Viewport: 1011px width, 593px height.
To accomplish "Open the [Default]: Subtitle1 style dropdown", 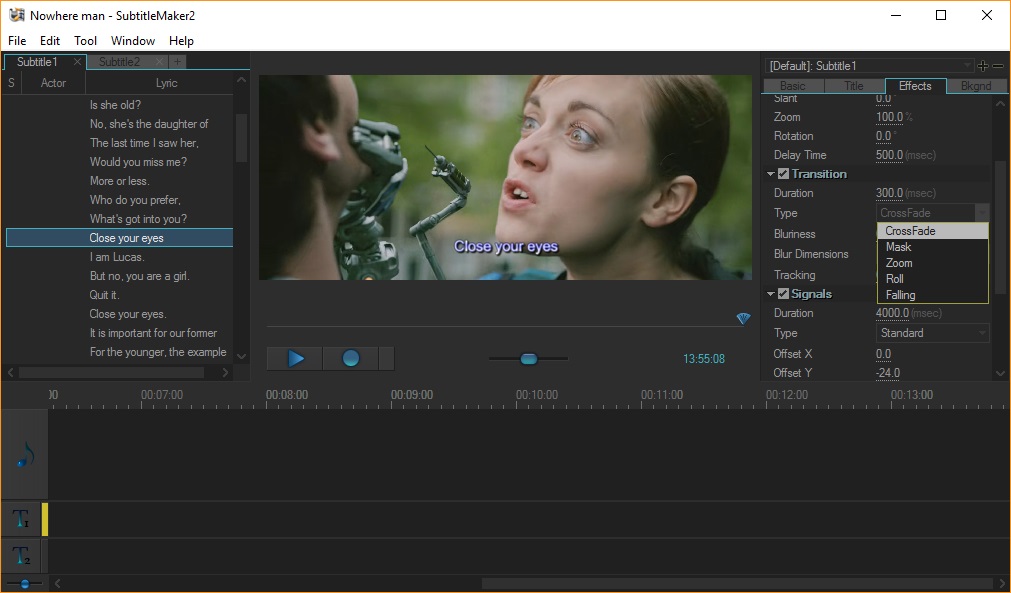I will (x=870, y=65).
